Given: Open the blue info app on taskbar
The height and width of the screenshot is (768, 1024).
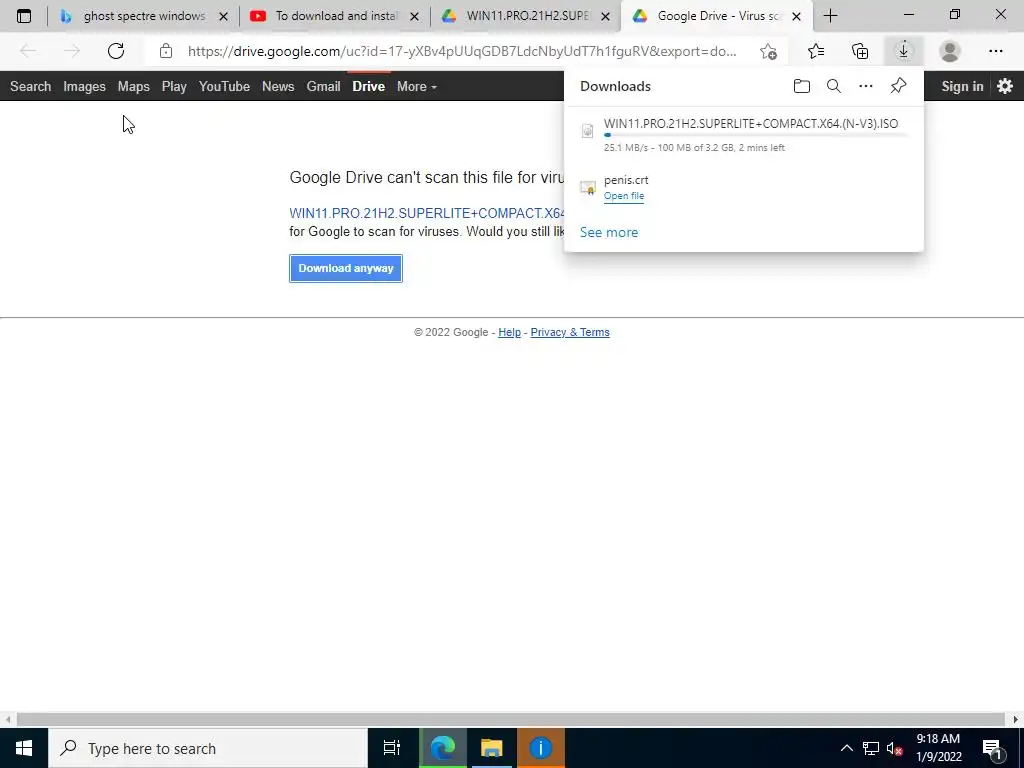Looking at the screenshot, I should point(541,748).
